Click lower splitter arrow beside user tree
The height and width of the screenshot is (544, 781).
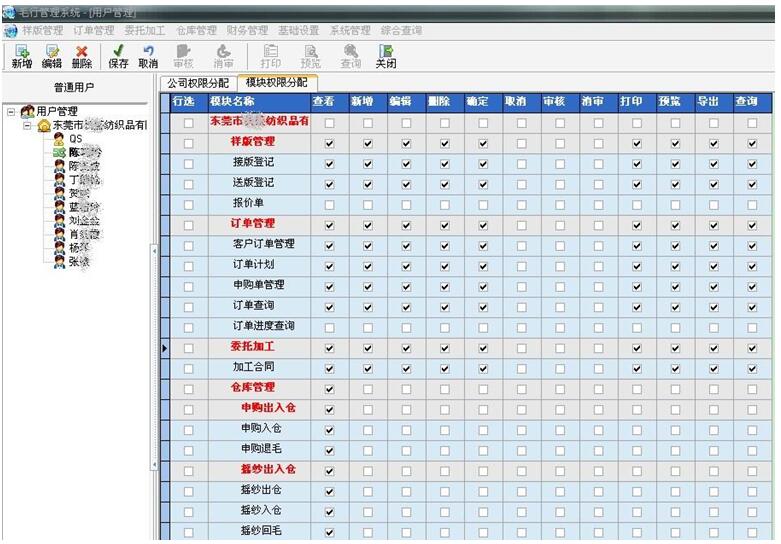click(154, 464)
